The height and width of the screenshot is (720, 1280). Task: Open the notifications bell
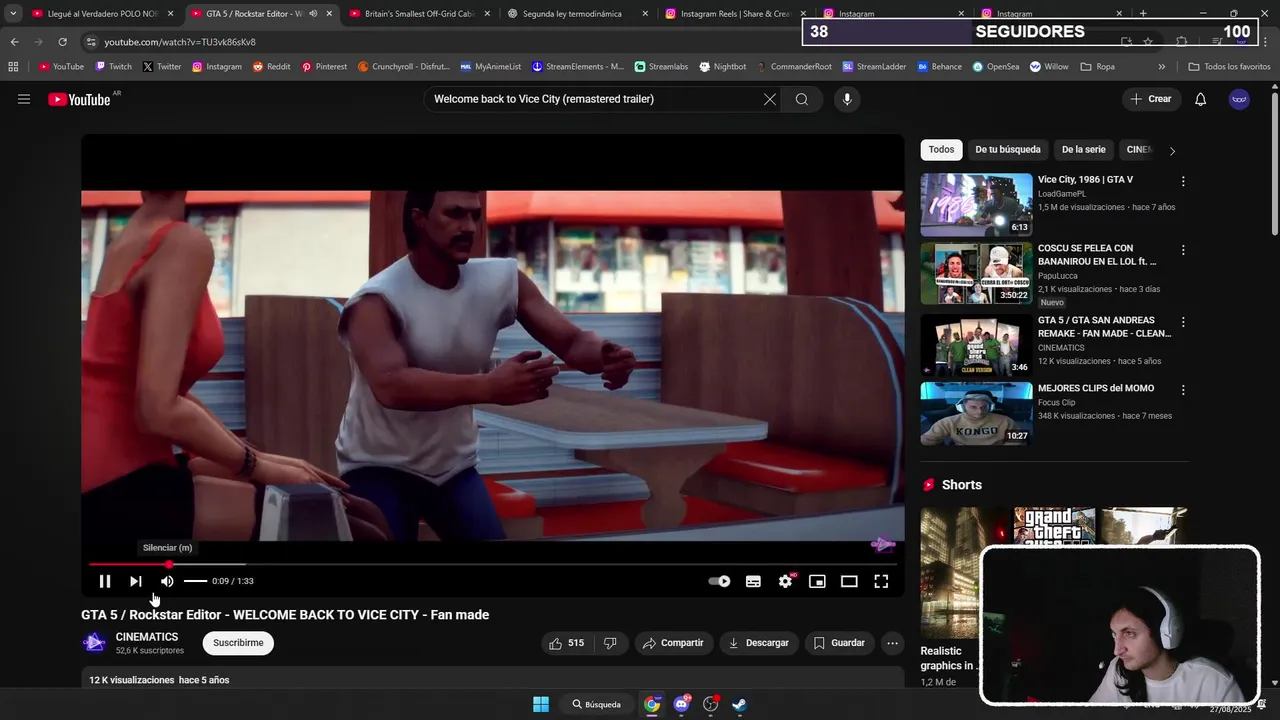coord(1201,99)
